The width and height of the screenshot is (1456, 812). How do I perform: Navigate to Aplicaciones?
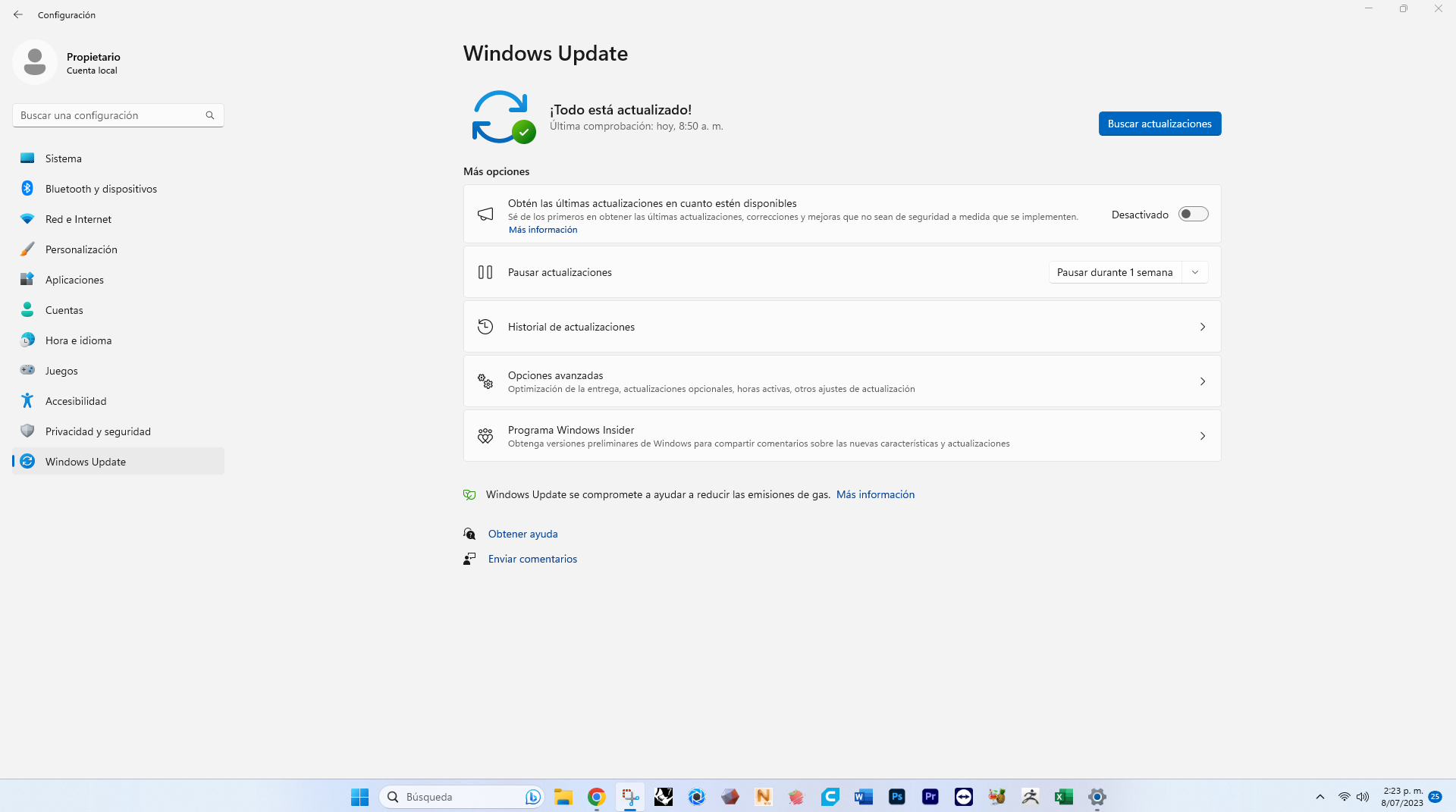[x=118, y=280]
